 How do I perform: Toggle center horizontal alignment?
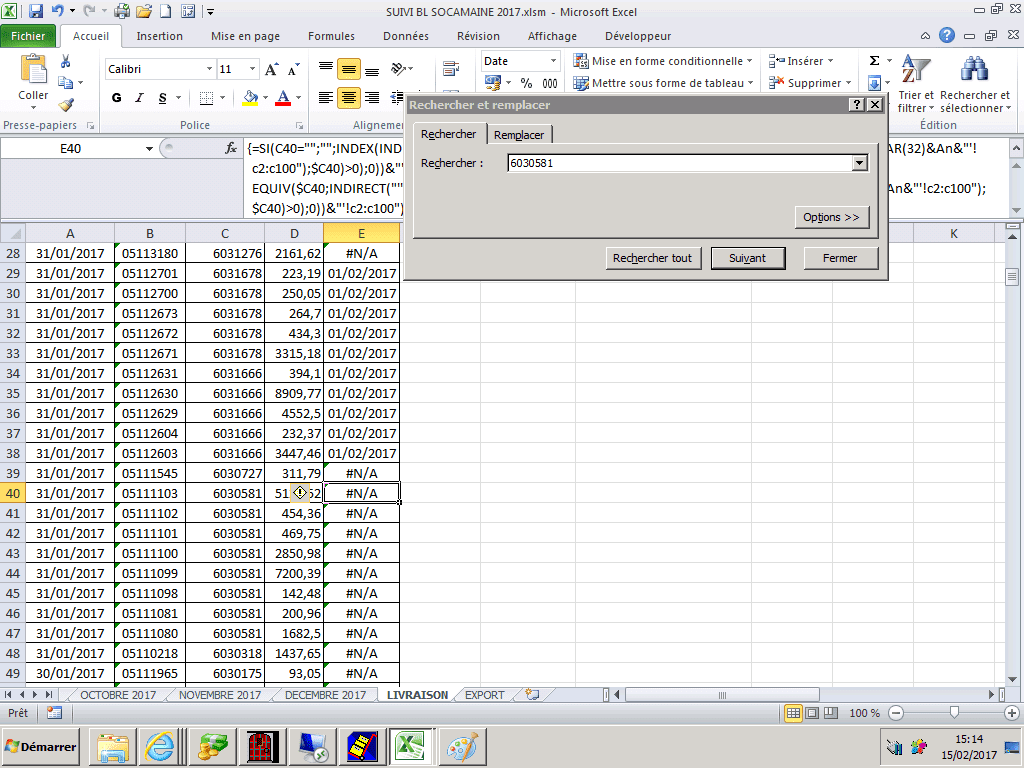click(x=348, y=98)
